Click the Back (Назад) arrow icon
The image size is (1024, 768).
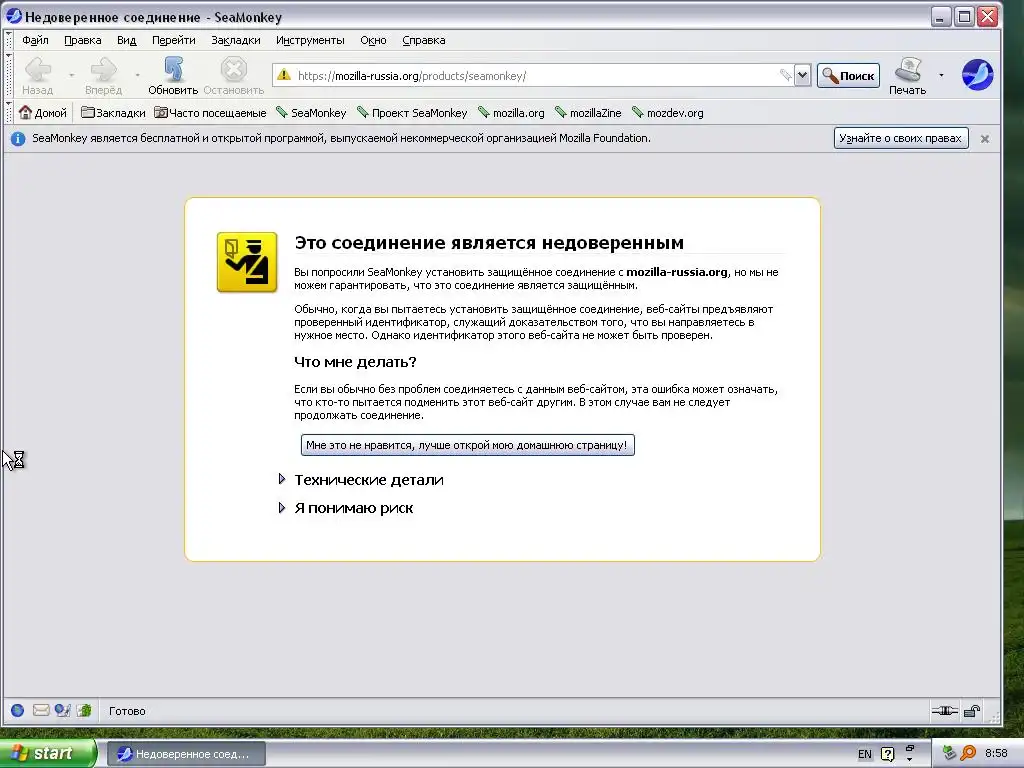(x=39, y=70)
